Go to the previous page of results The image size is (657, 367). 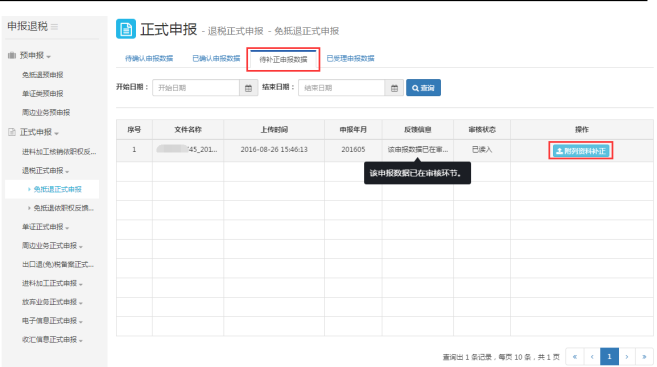[592, 357]
